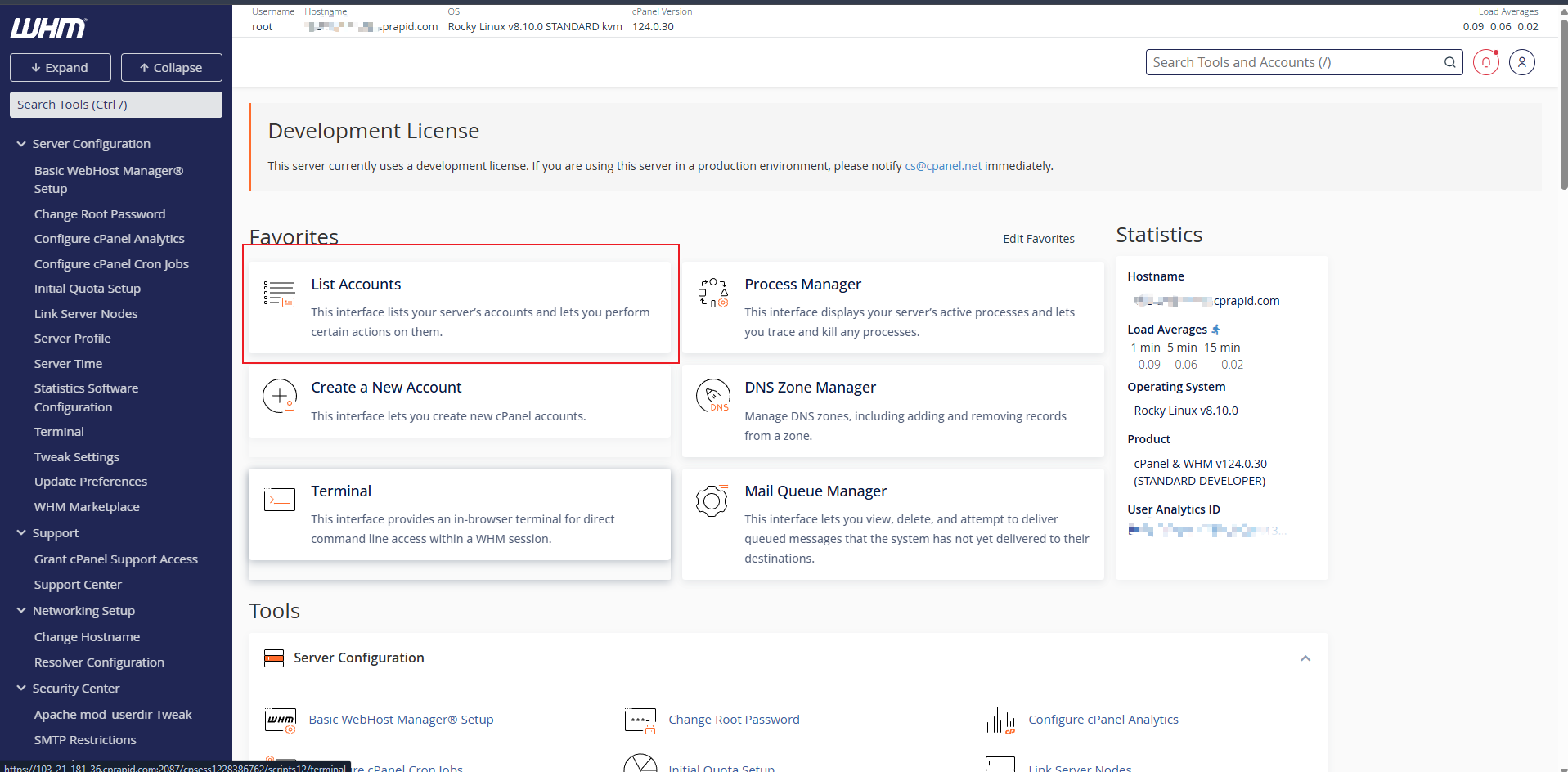
Task: Click the Collapse all button
Action: click(172, 68)
